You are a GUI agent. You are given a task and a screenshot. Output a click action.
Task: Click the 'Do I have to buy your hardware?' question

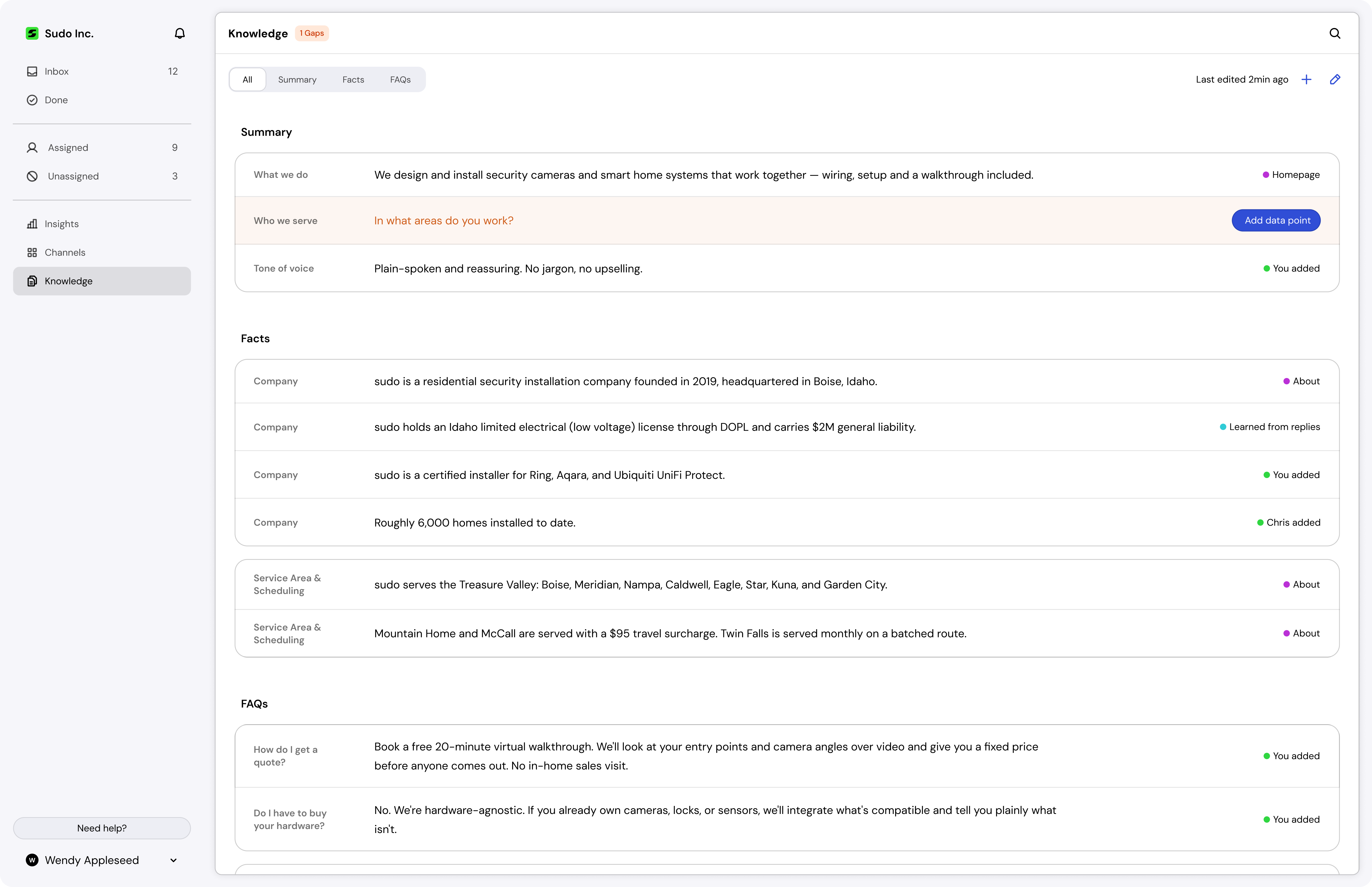(290, 819)
